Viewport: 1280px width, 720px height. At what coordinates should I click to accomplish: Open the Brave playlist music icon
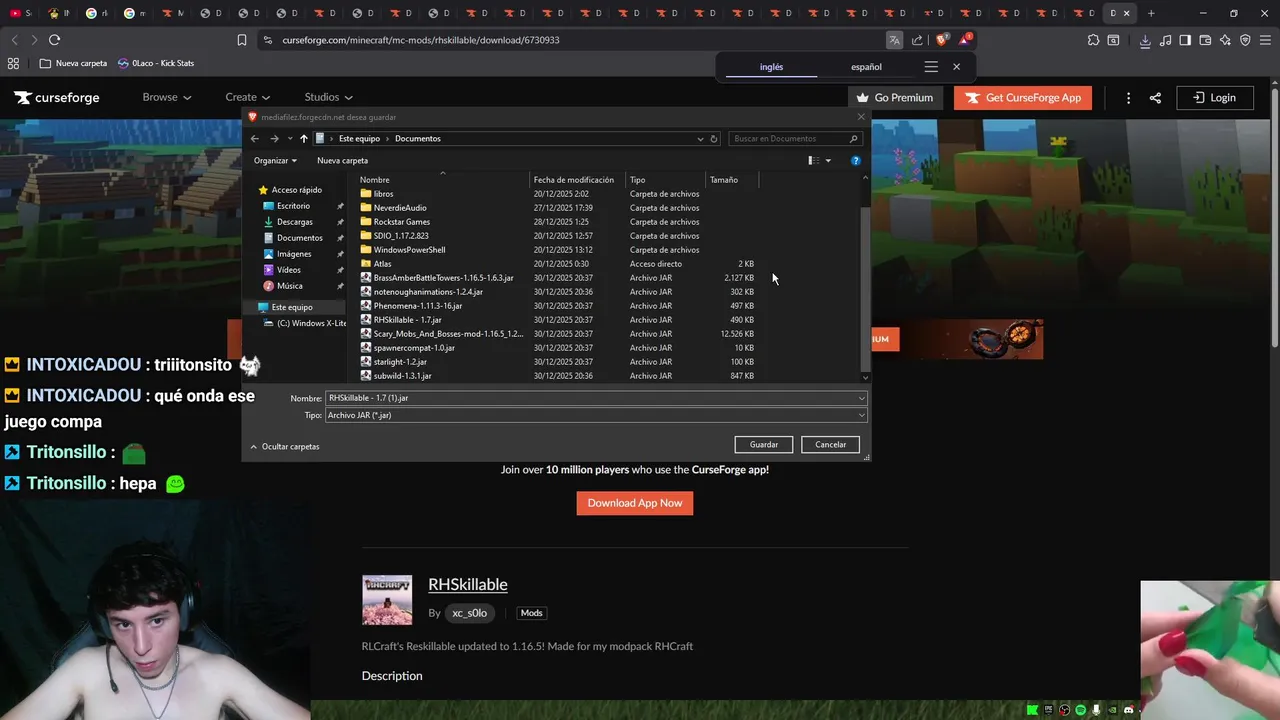(x=1165, y=40)
